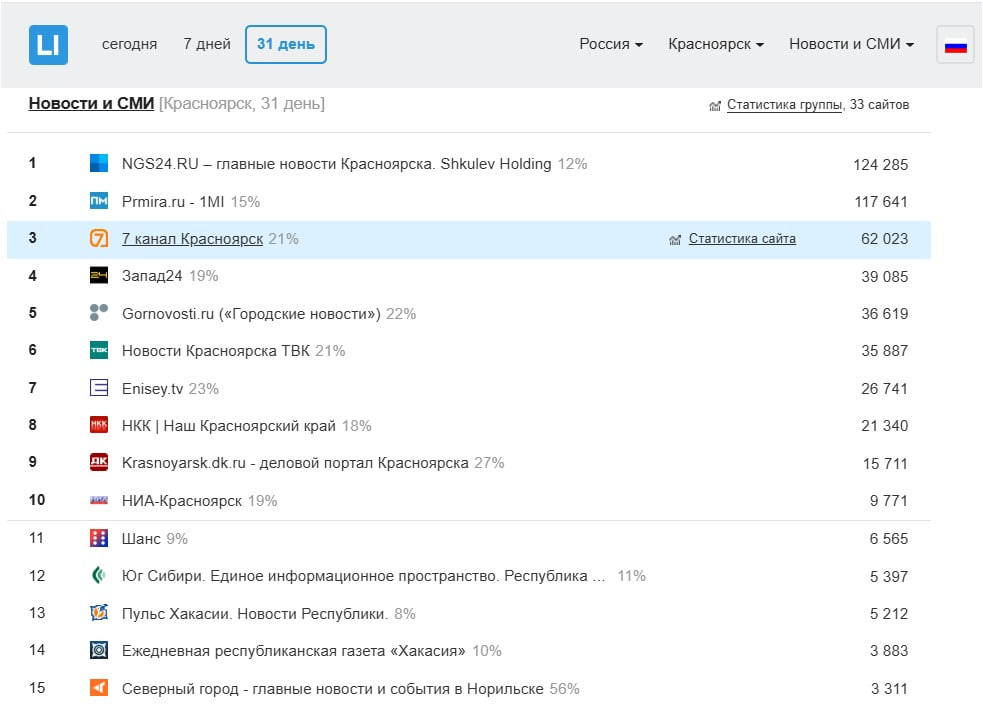Click the Пульс Хакасии site title
Viewport: 983px width, 706px height.
click(255, 613)
